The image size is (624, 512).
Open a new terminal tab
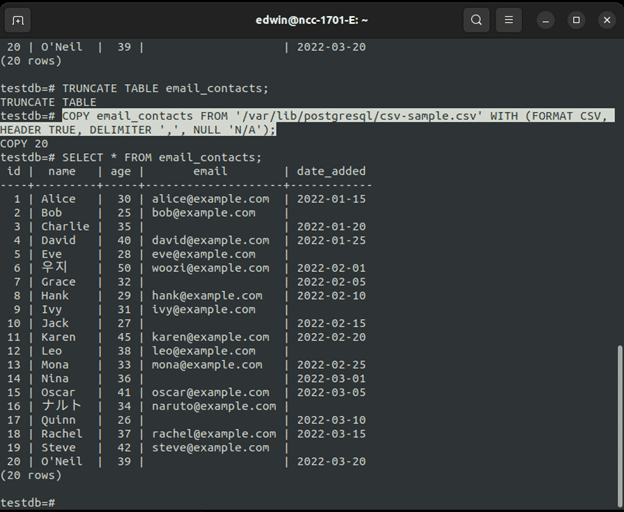coord(19,20)
